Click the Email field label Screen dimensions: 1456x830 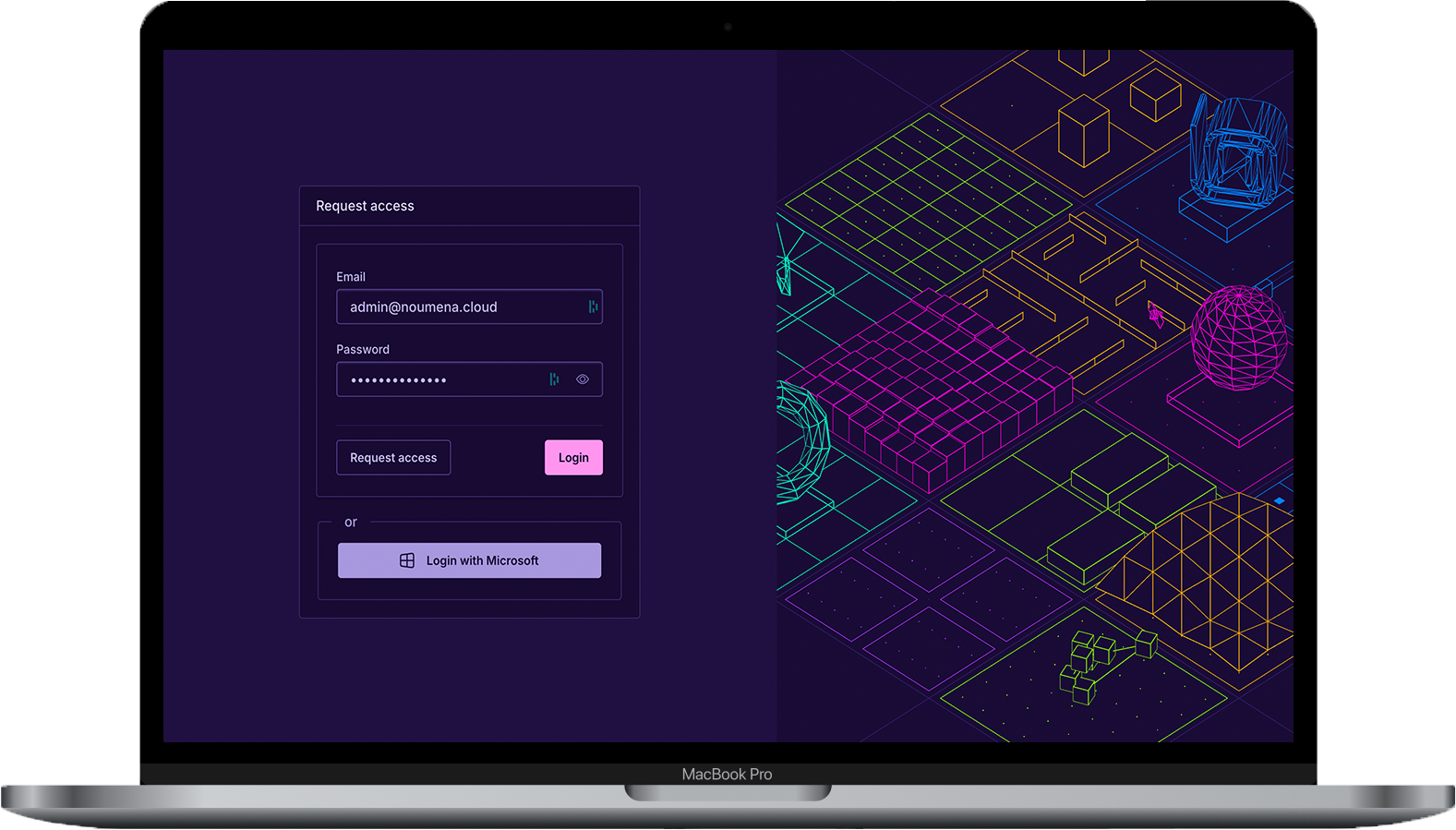(351, 277)
